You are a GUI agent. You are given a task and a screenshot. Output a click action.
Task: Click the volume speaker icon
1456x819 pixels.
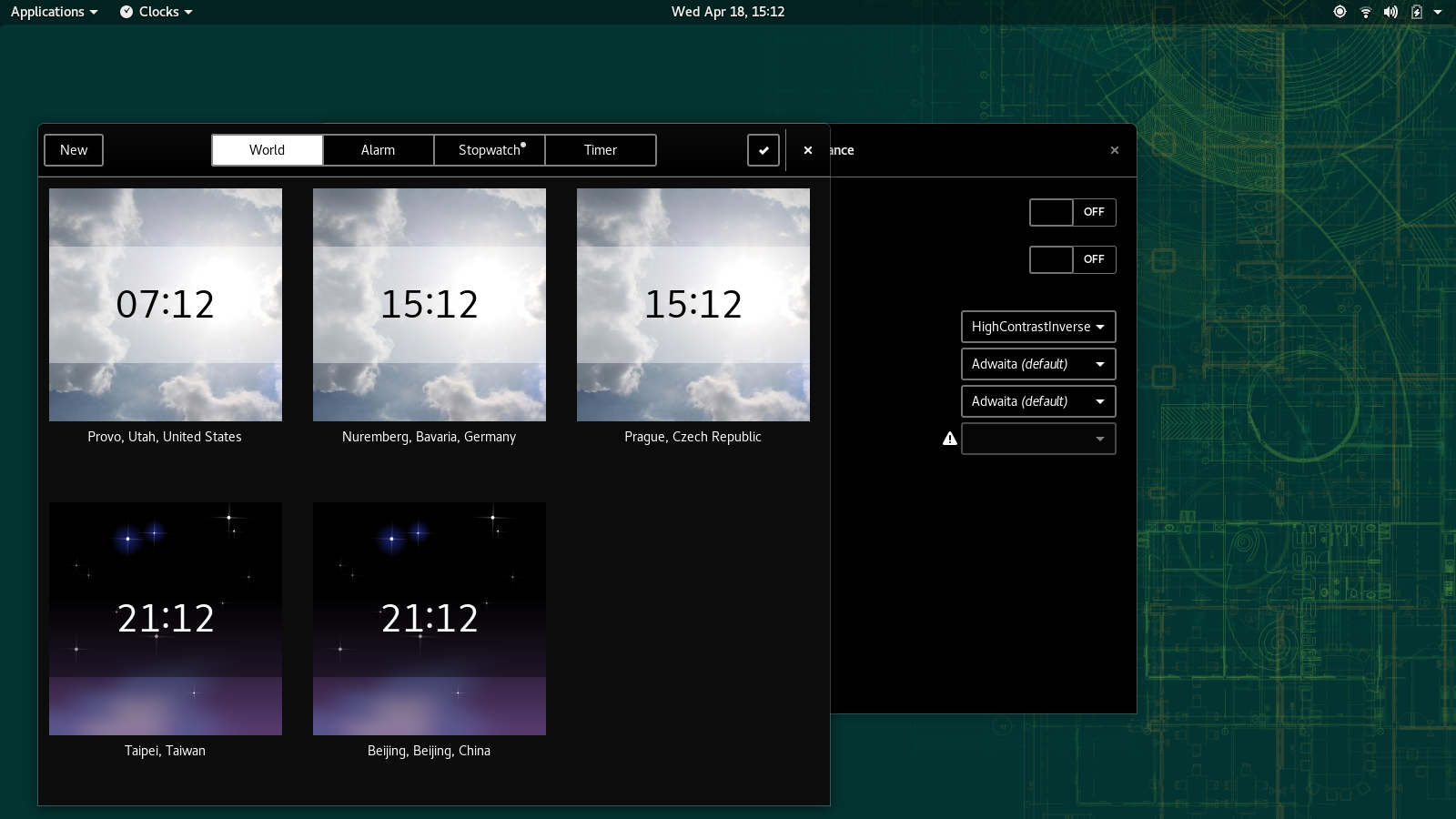(1390, 12)
